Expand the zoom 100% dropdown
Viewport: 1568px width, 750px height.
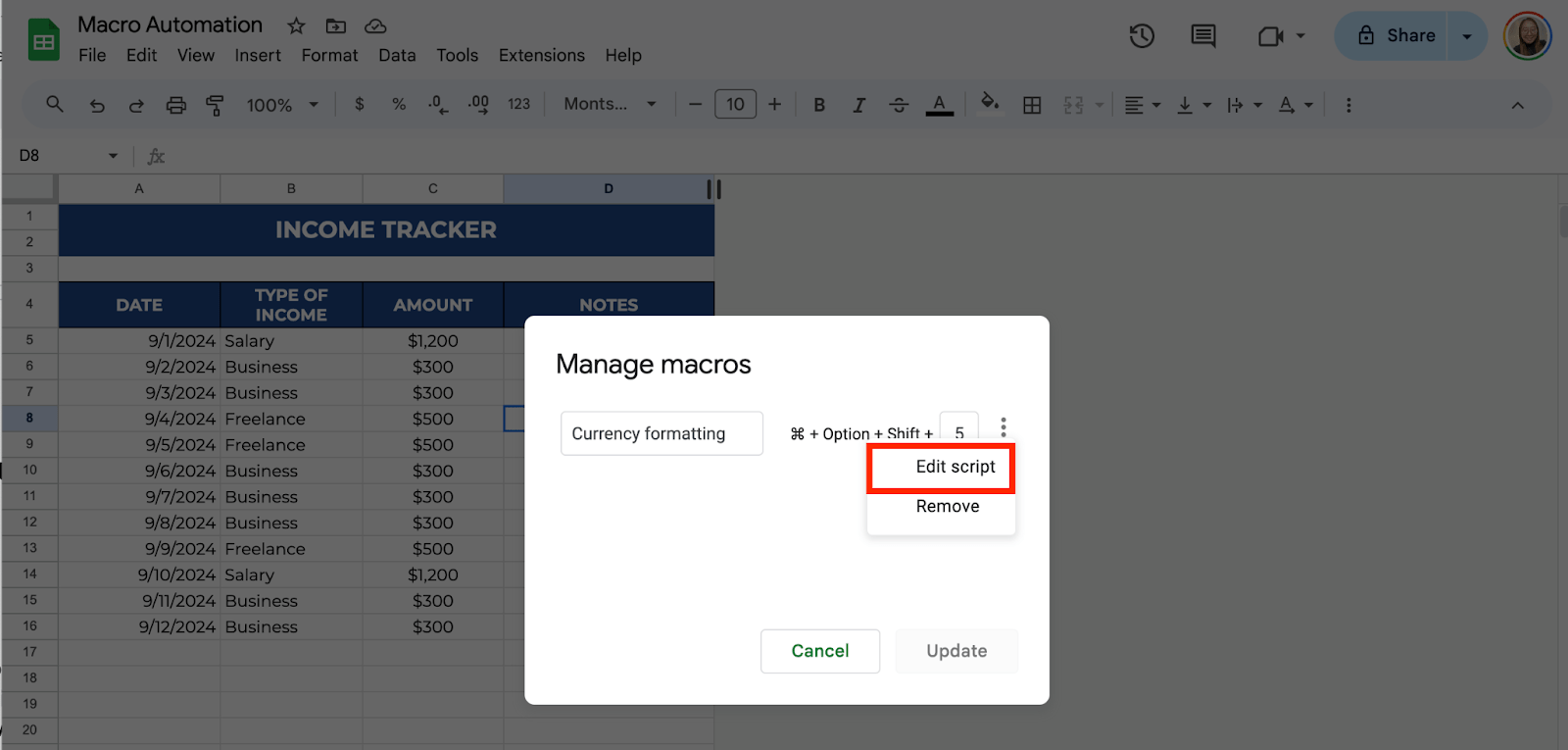pyautogui.click(x=282, y=105)
